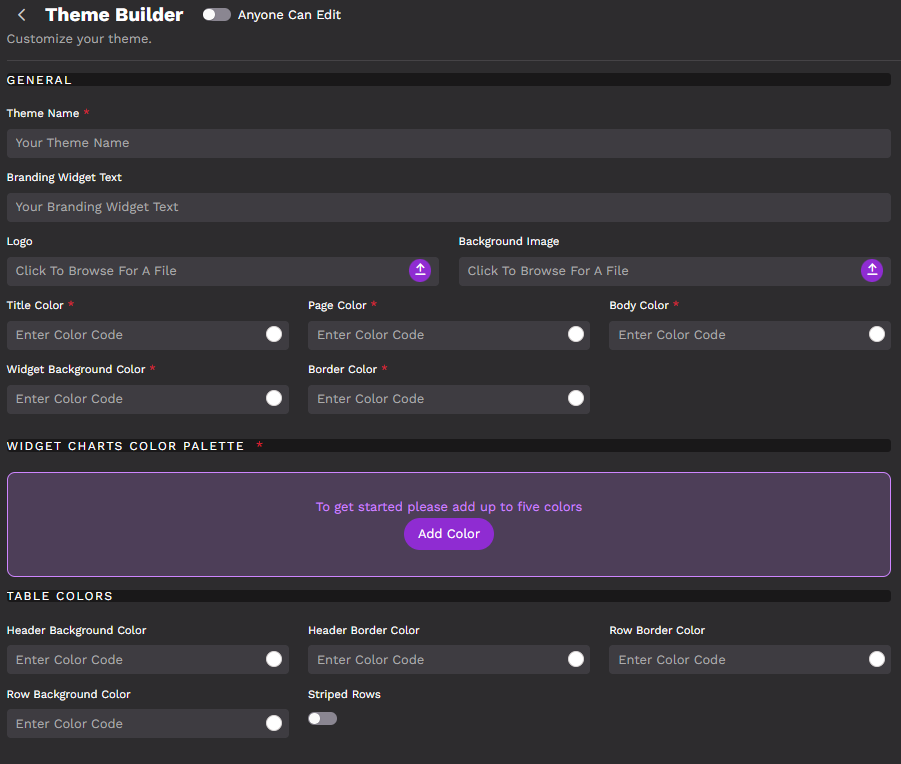
Task: Focus the Theme Name input field
Action: pyautogui.click(x=449, y=143)
